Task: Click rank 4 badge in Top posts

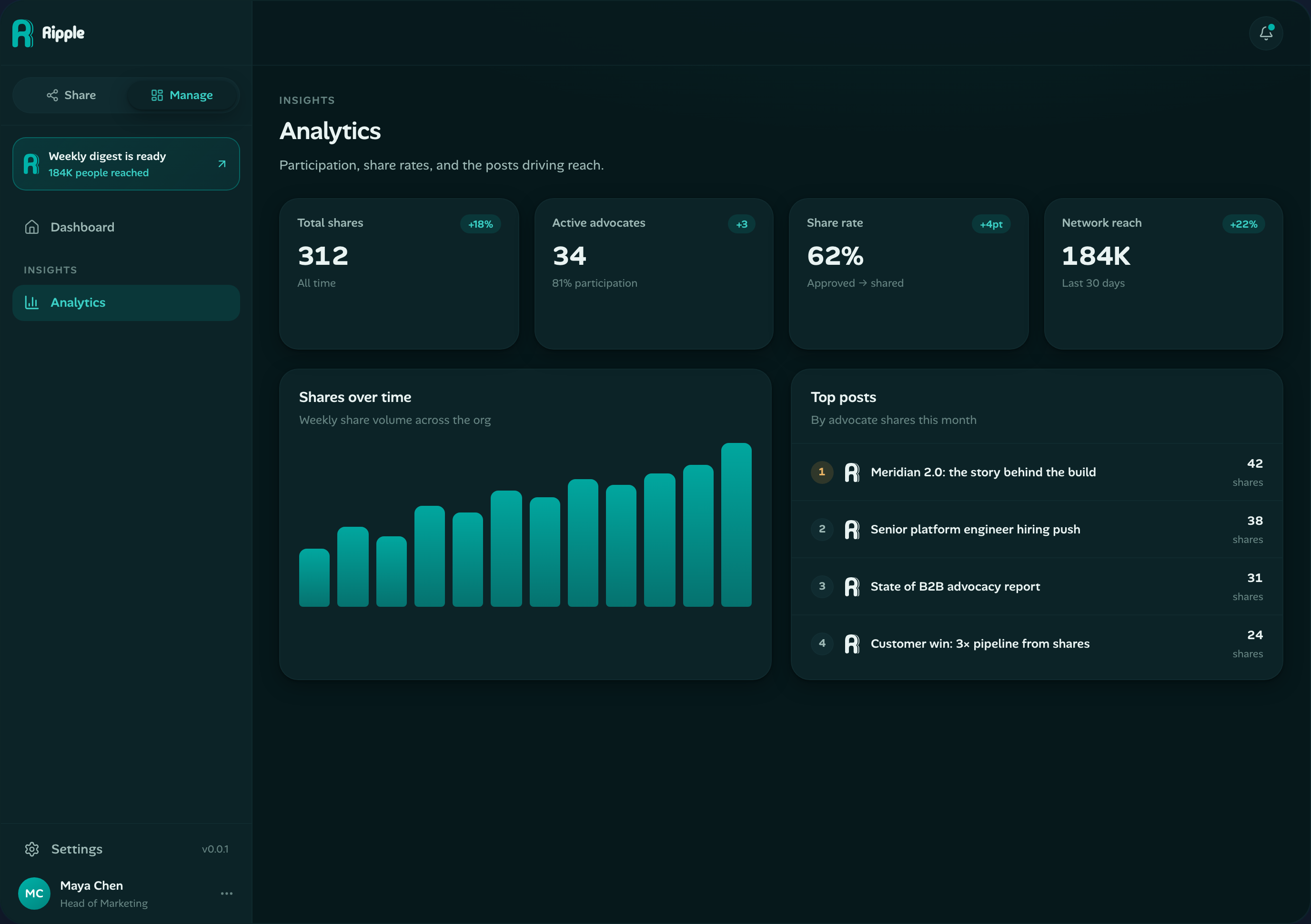Action: pos(822,644)
